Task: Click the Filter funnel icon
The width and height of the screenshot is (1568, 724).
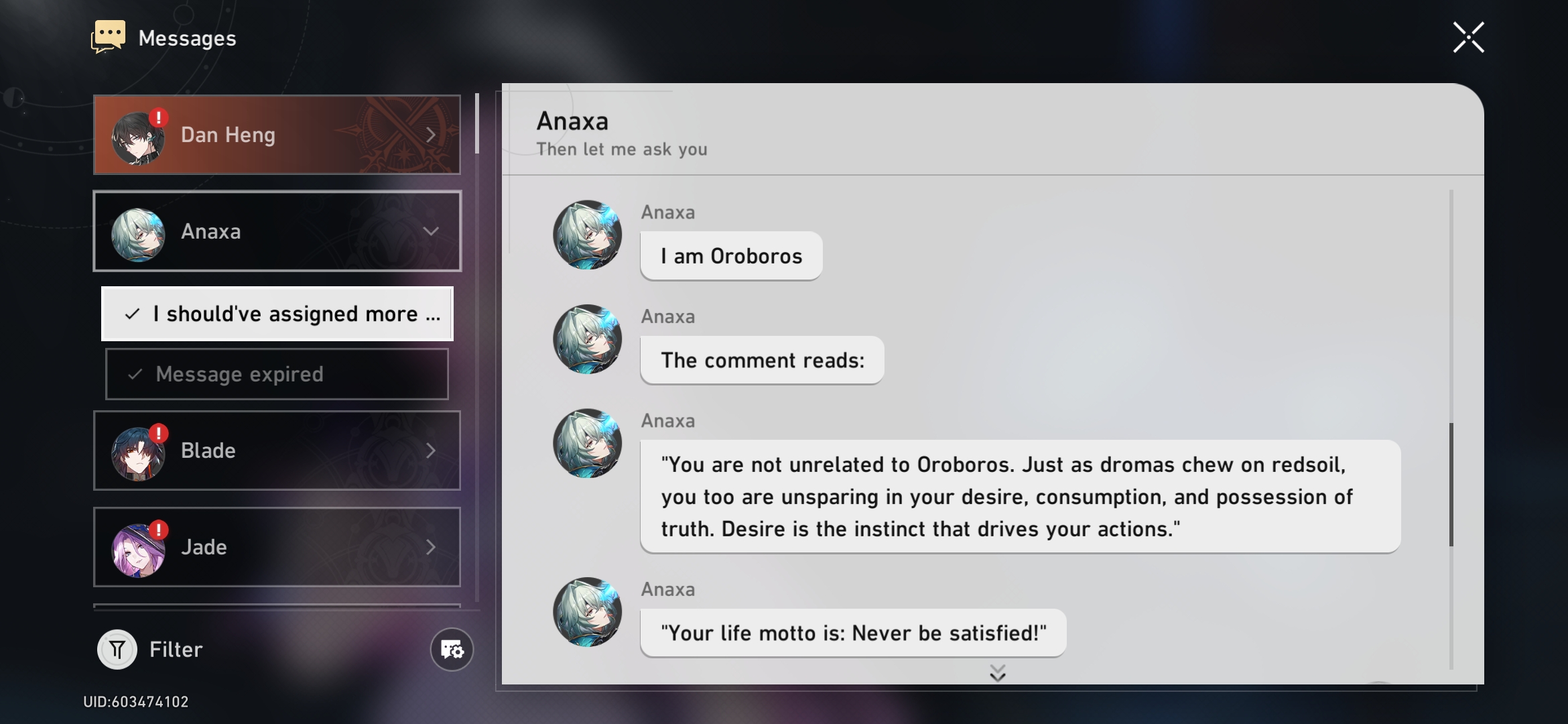Action: click(117, 649)
